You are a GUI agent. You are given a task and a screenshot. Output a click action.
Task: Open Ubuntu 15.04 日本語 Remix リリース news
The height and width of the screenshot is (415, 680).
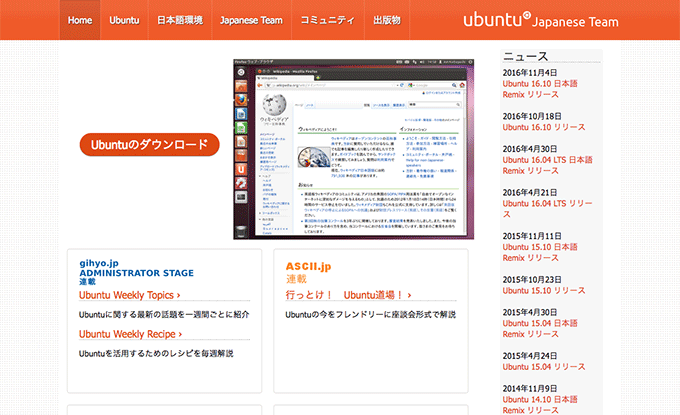(540, 329)
